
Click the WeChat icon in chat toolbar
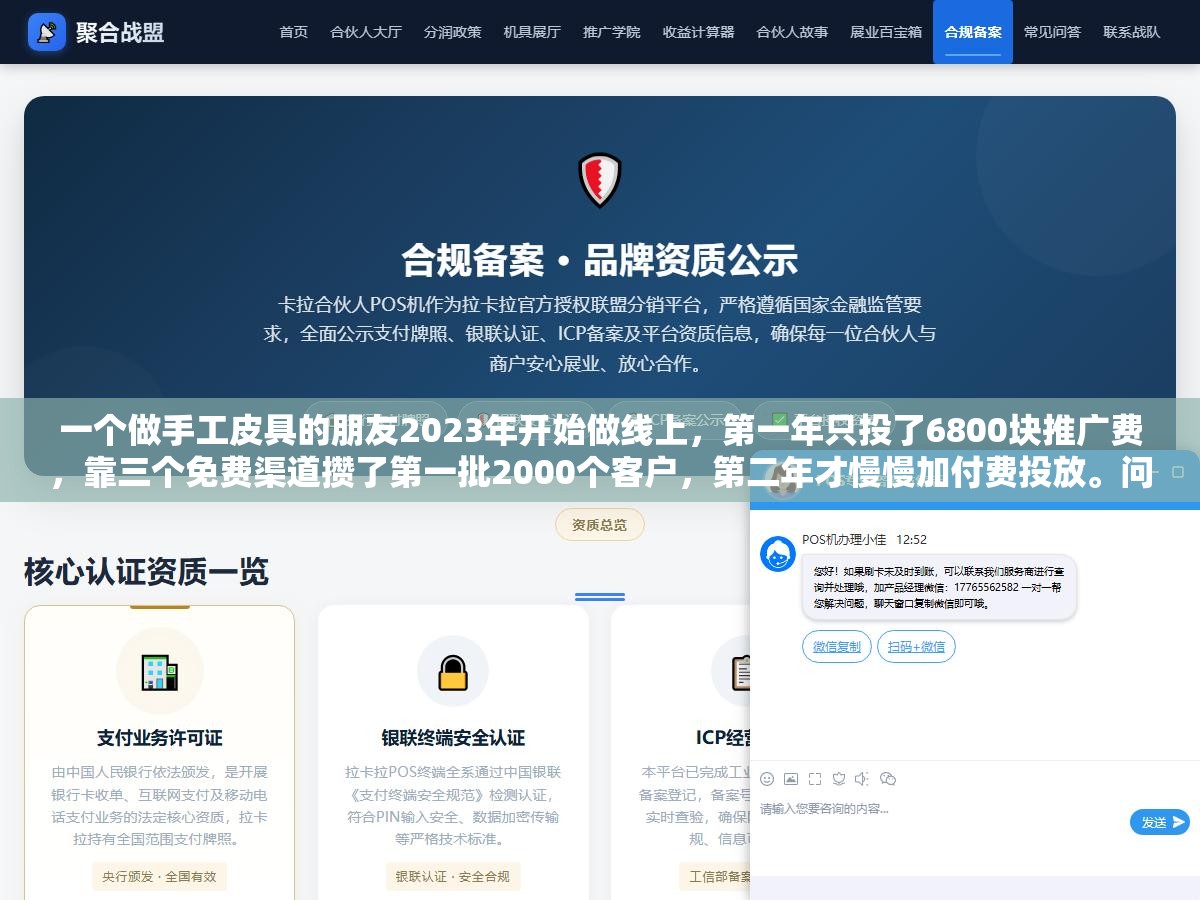coord(888,778)
